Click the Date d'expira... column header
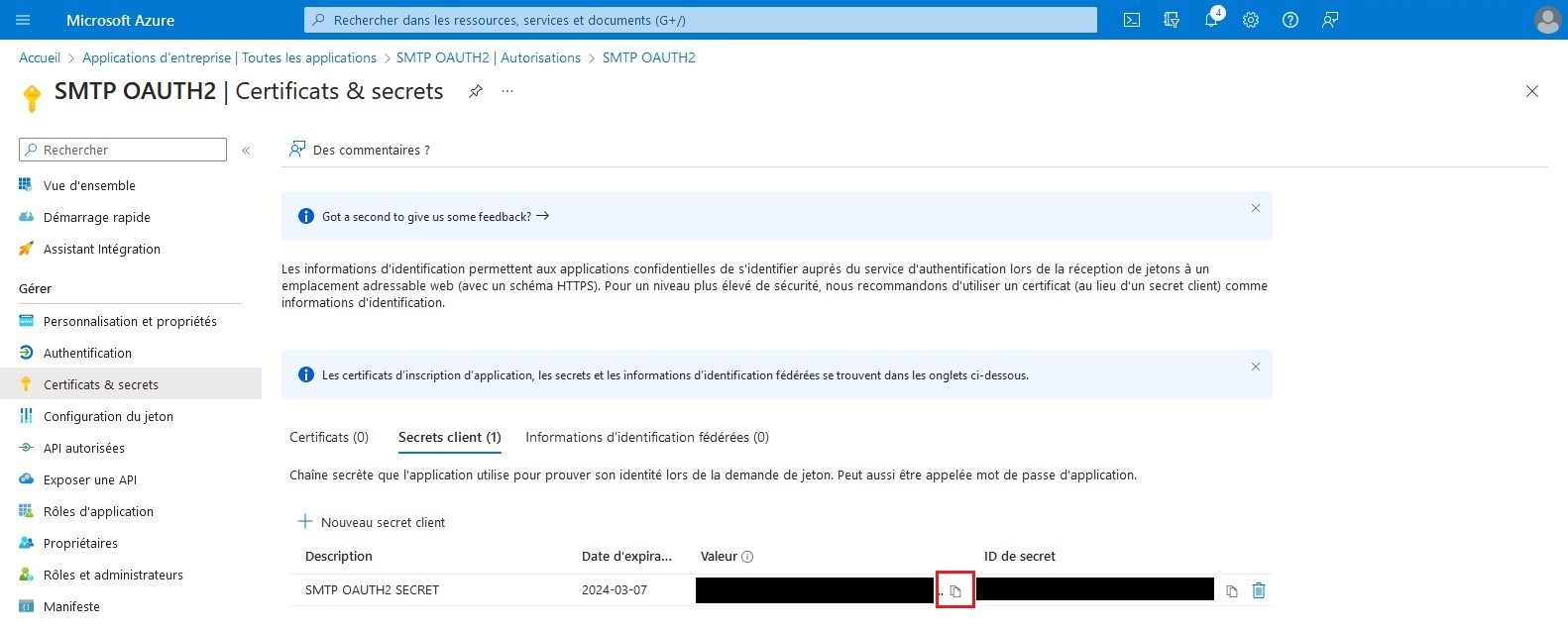This screenshot has height=632, width=1568. 626,556
